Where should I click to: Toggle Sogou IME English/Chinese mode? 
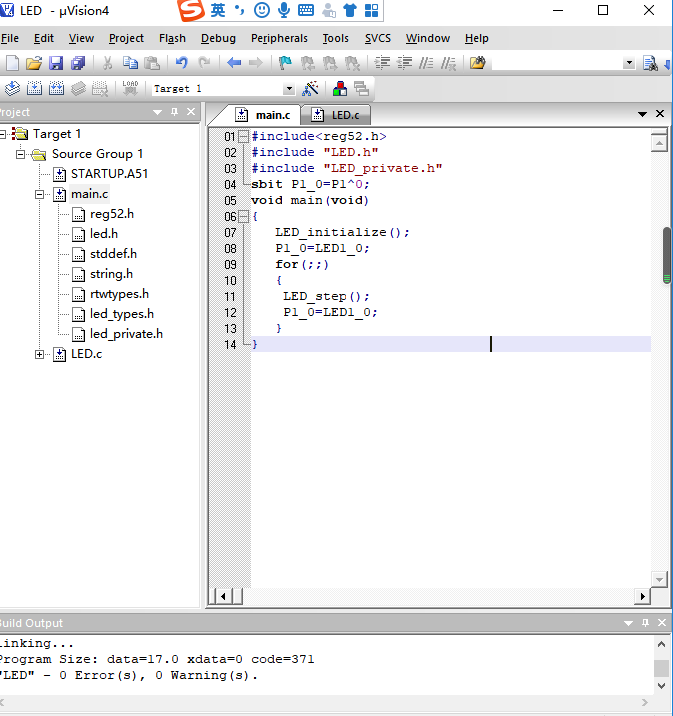(218, 10)
